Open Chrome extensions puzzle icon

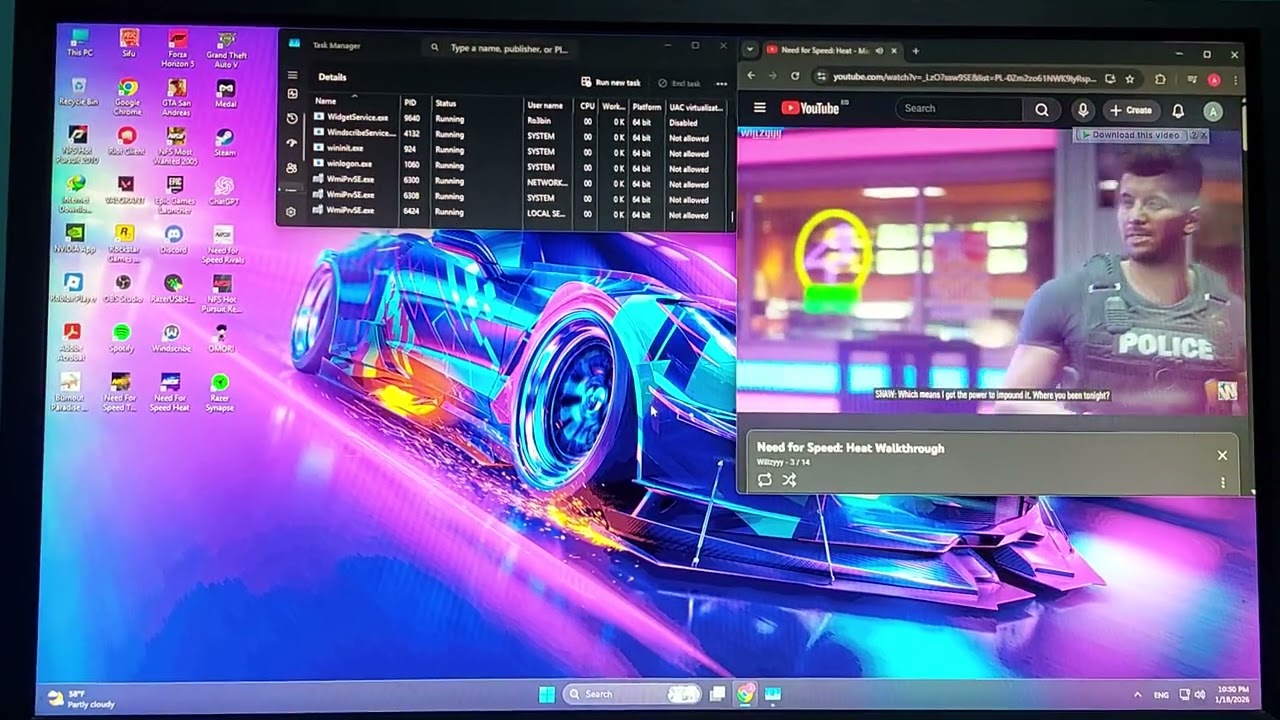pos(1160,79)
